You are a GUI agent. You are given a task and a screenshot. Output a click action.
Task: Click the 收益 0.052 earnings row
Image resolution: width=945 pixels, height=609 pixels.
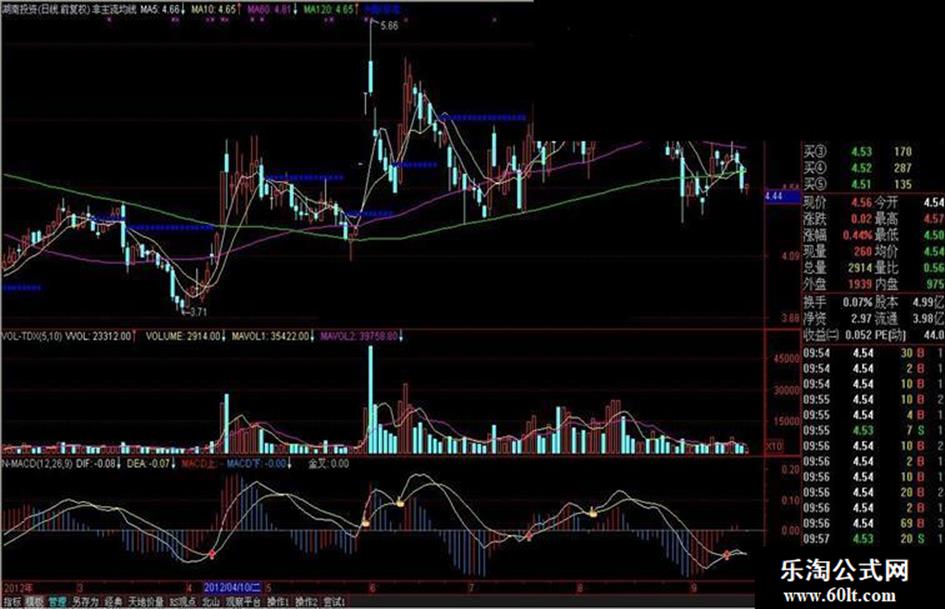(x=838, y=335)
